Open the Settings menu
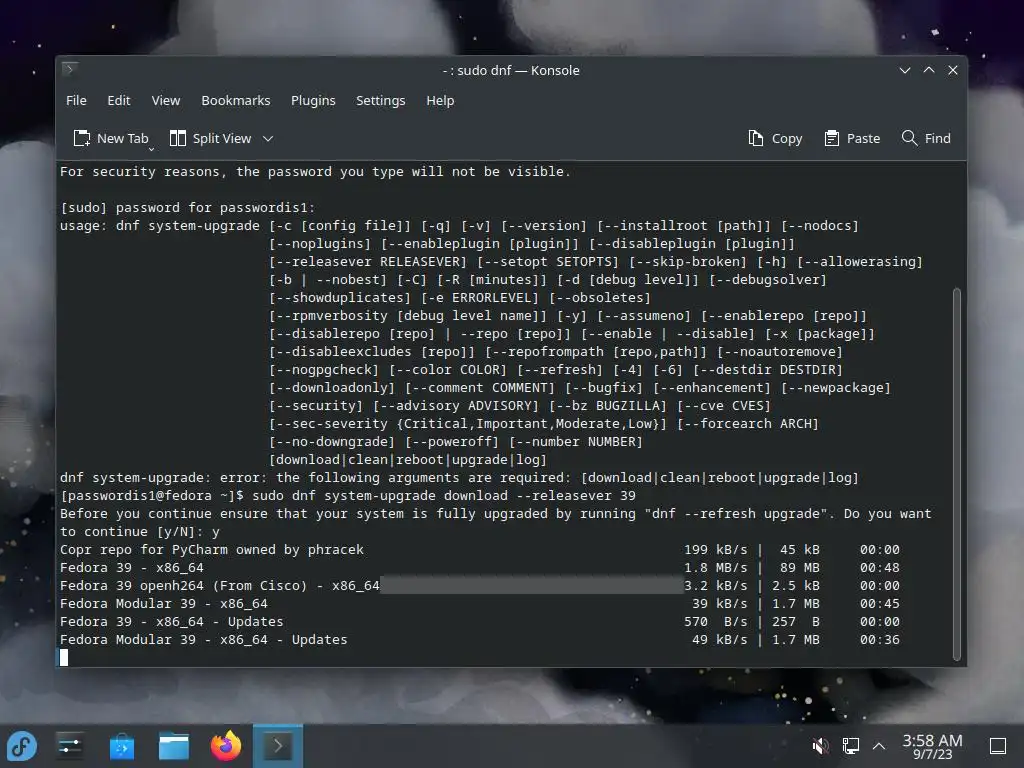The width and height of the screenshot is (1024, 768). [380, 101]
